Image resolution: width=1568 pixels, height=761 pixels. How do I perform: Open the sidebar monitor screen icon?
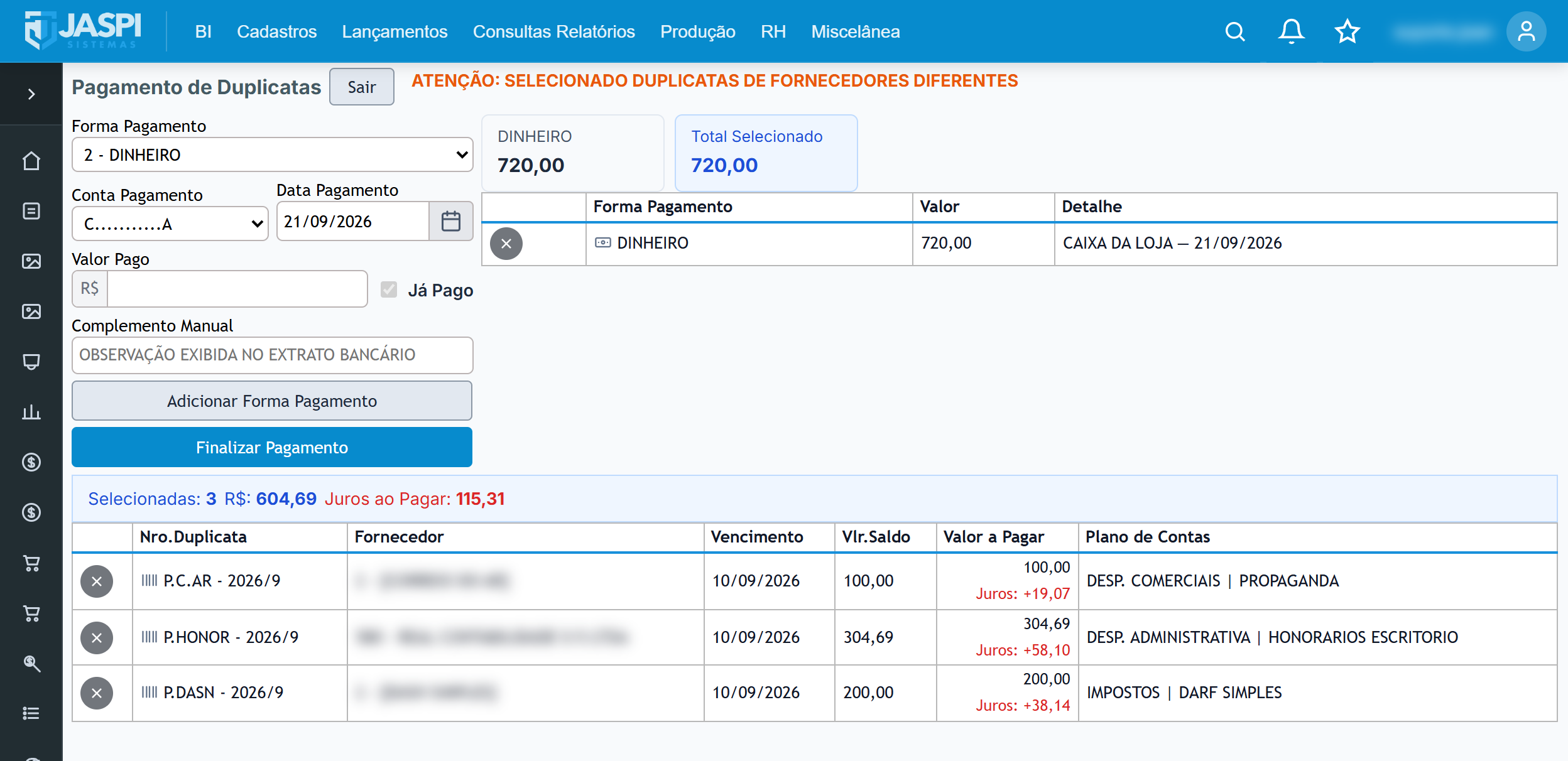click(x=31, y=362)
